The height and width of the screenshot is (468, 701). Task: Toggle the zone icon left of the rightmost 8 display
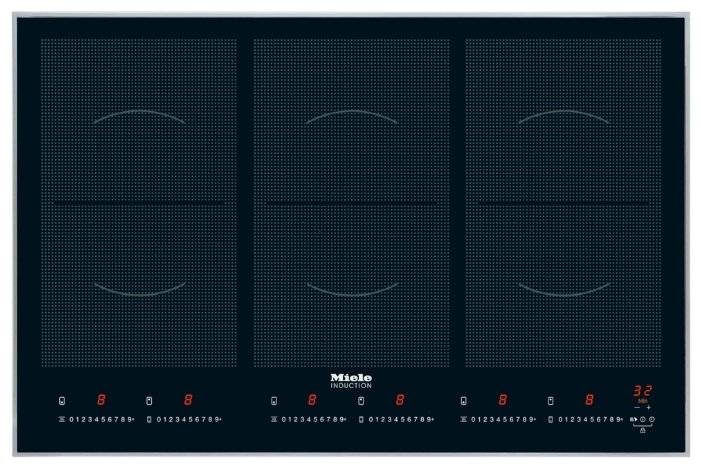click(550, 400)
